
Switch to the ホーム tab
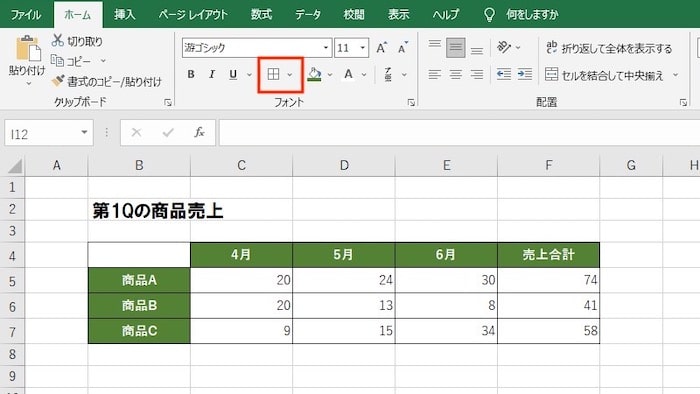pyautogui.click(x=78, y=14)
